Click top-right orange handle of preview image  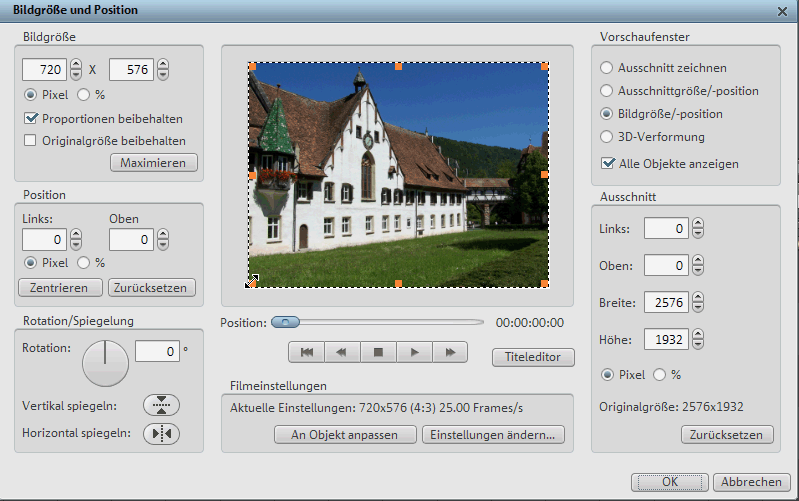(545, 66)
